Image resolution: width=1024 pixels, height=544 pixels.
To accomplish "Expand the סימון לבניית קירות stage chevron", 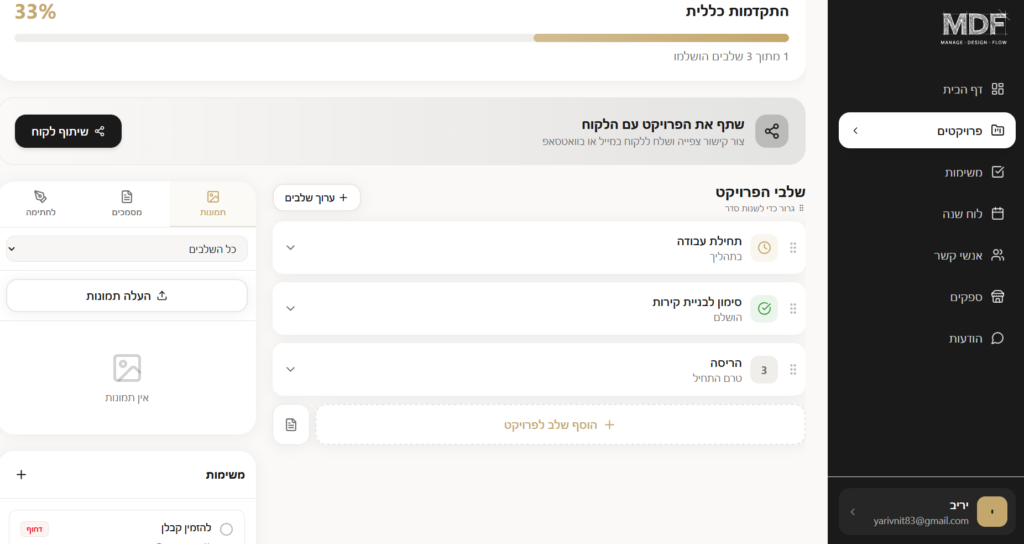I will pos(291,309).
